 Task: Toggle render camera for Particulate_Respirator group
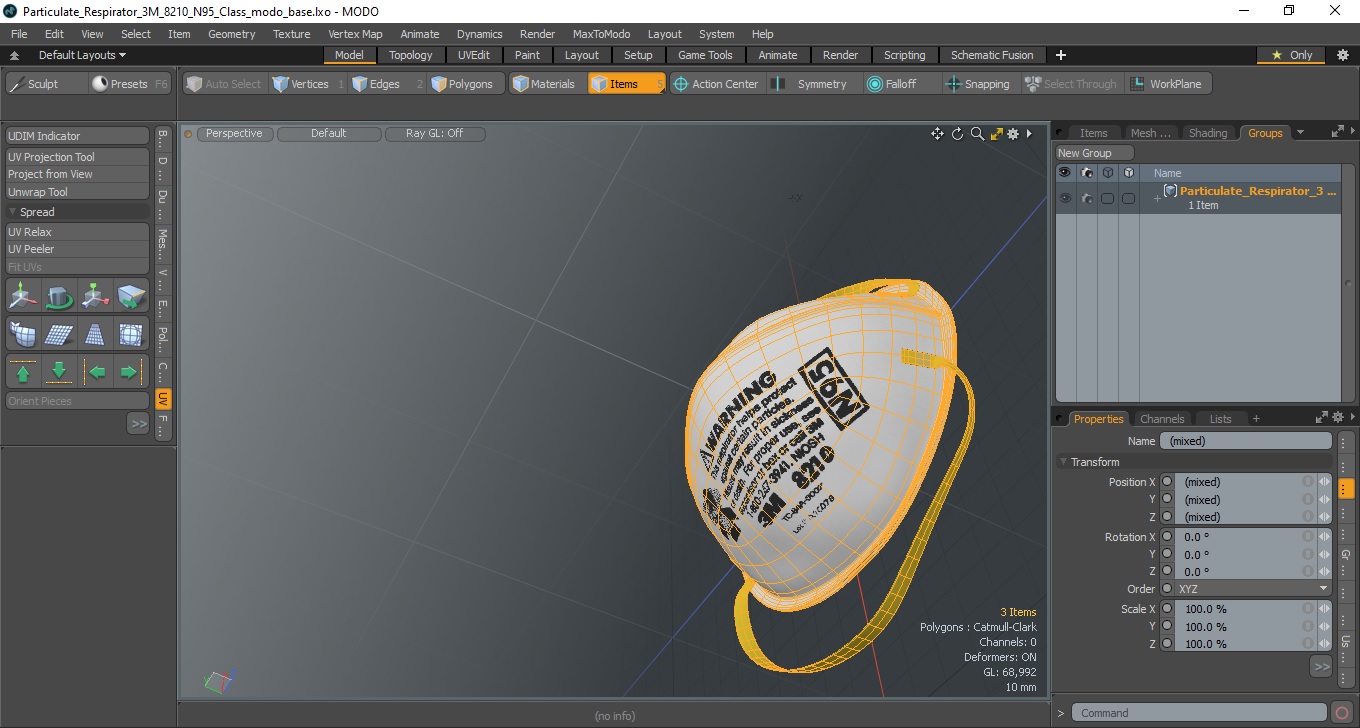(x=1087, y=198)
